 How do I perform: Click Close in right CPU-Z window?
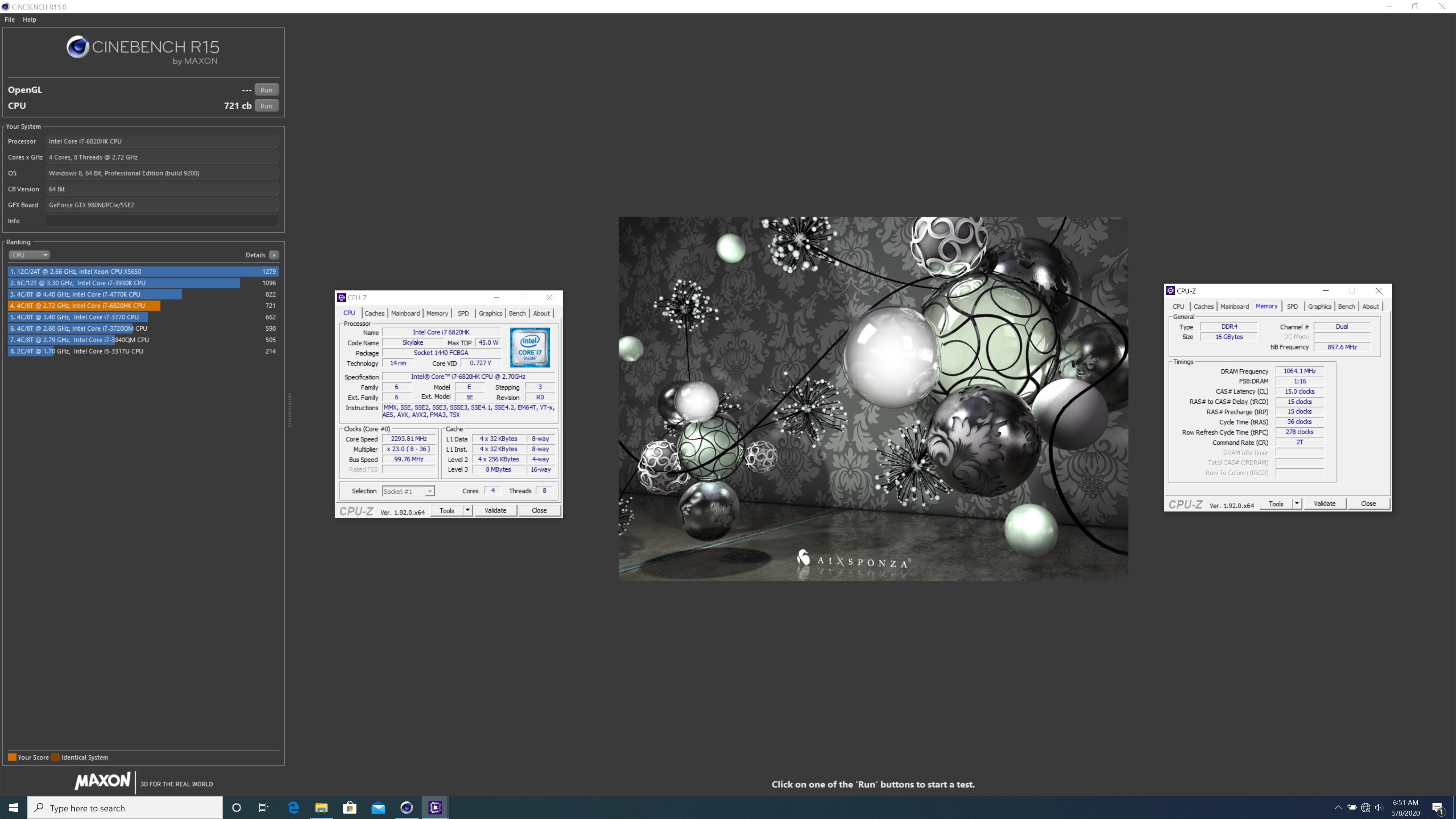pyautogui.click(x=1368, y=504)
